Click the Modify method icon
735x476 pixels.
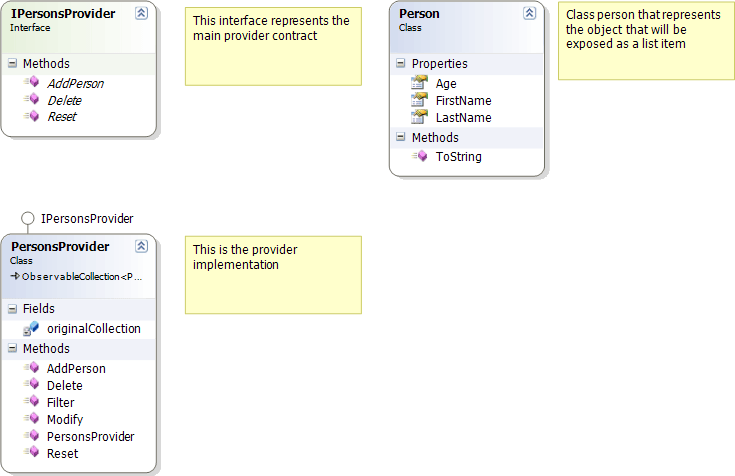31,420
